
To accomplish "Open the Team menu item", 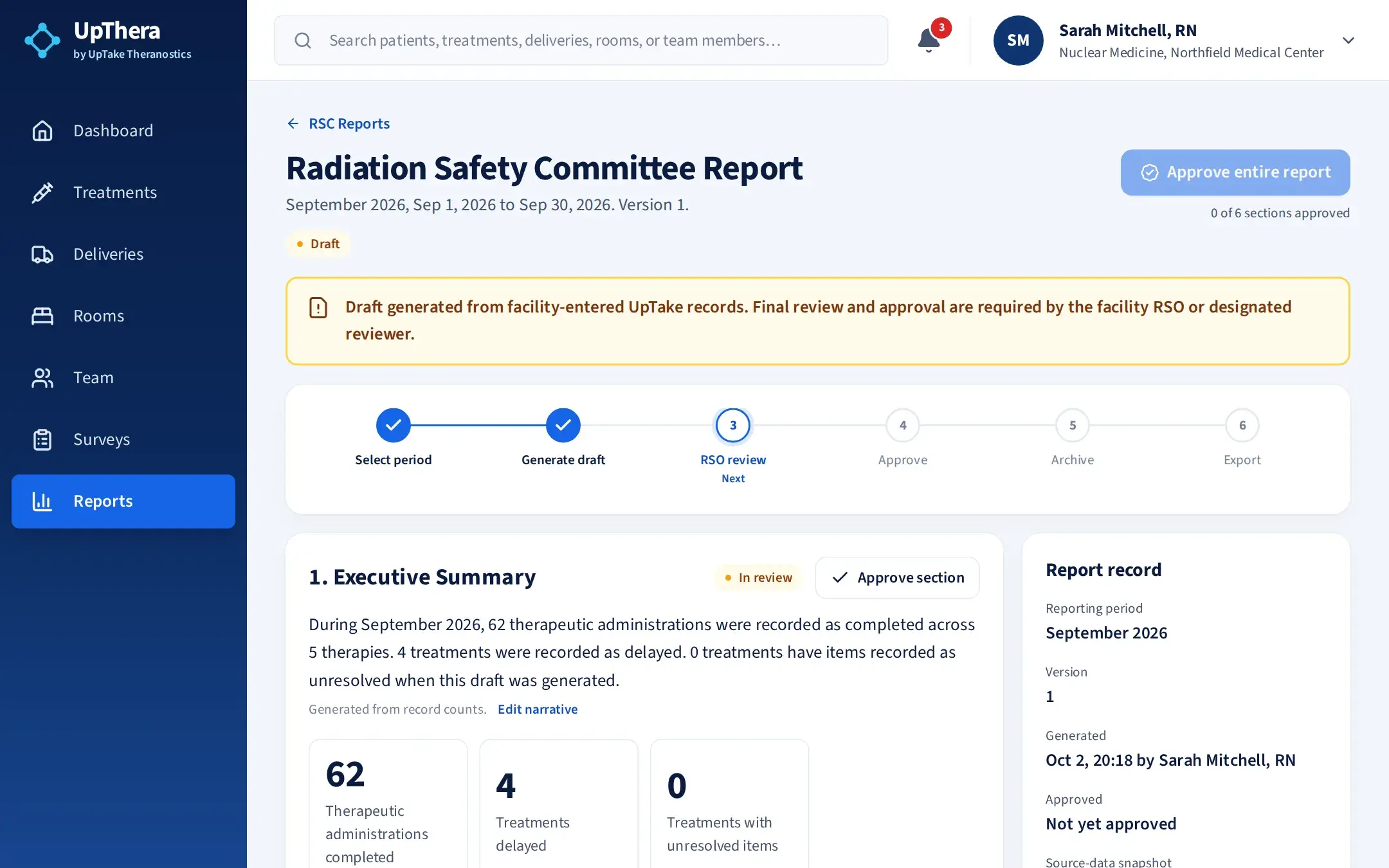I will (123, 377).
